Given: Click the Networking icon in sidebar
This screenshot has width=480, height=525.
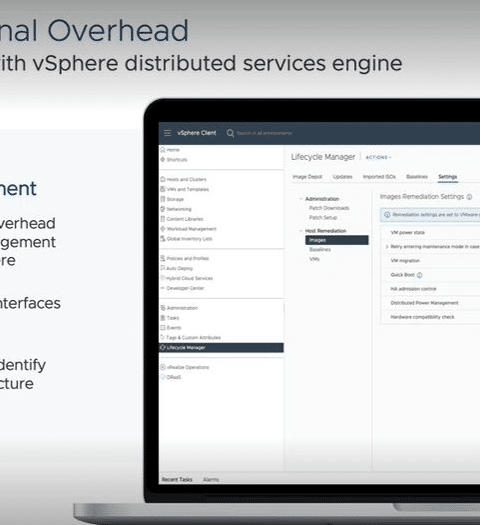Looking at the screenshot, I should [163, 209].
